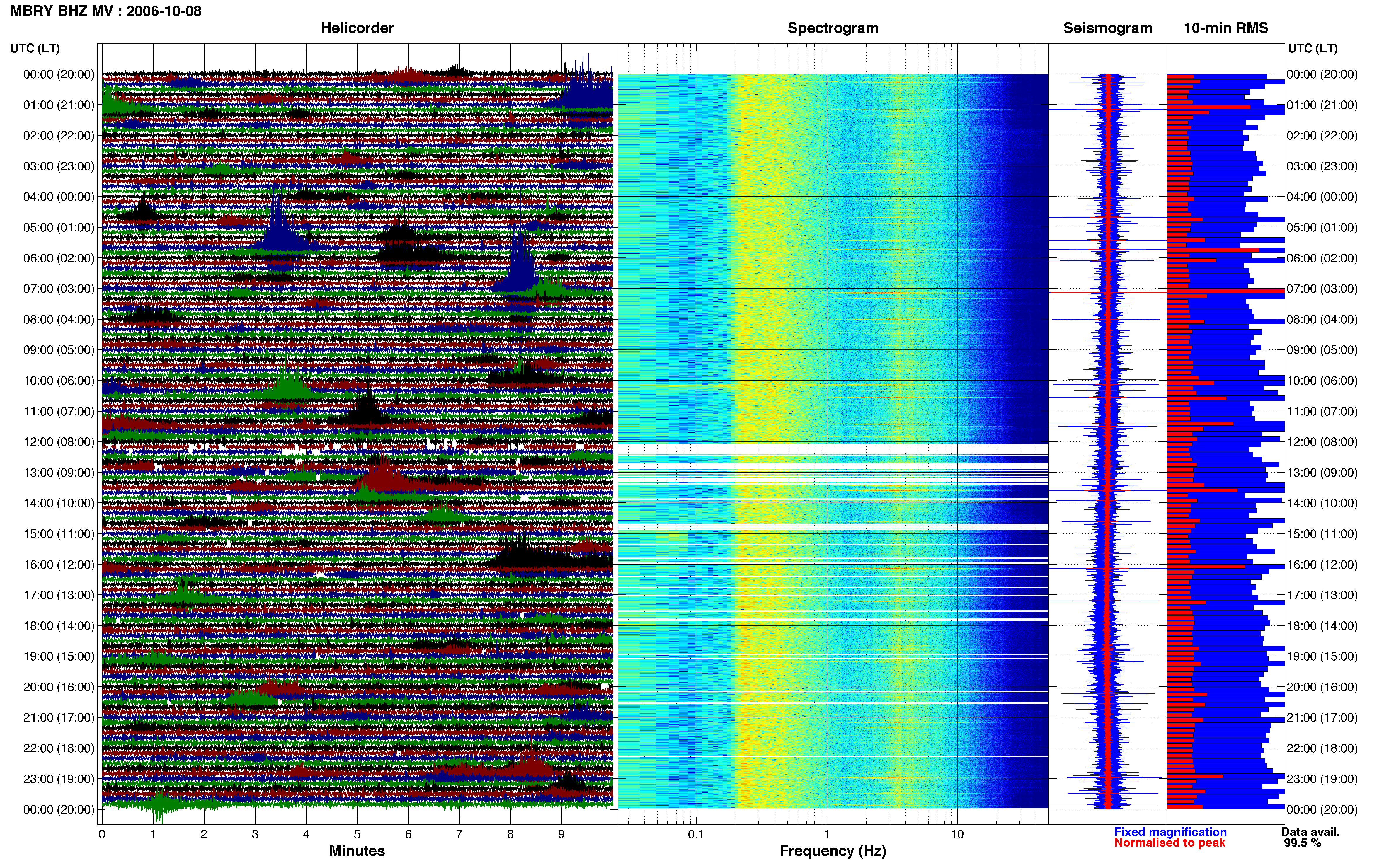Click '22:00 (18:00)' on the RMS time axis
The image size is (1389, 868).
pos(1322,748)
